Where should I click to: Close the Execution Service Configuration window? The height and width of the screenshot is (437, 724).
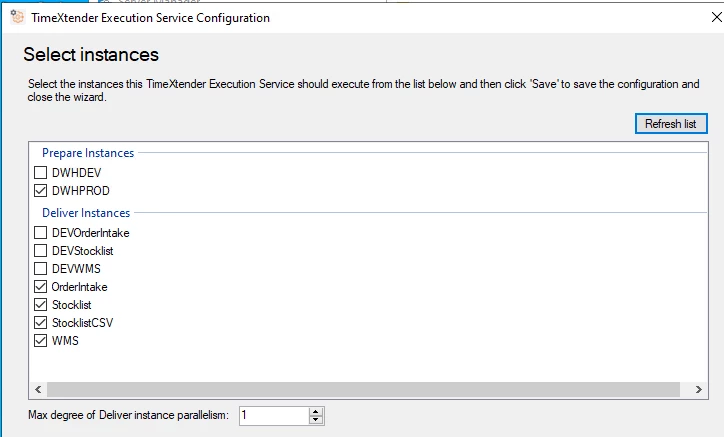coord(717,17)
